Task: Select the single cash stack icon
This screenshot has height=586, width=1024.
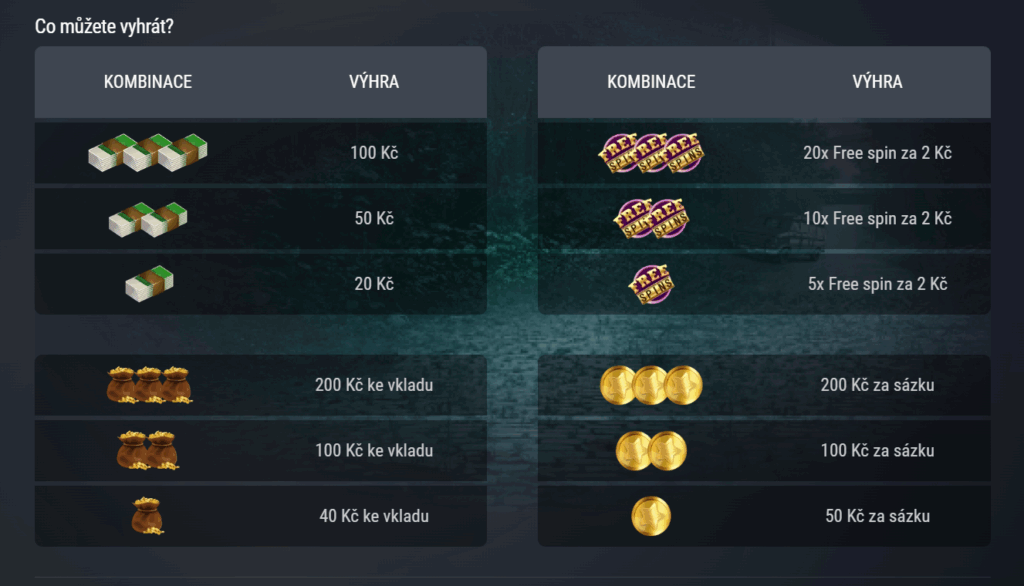Action: [150, 284]
